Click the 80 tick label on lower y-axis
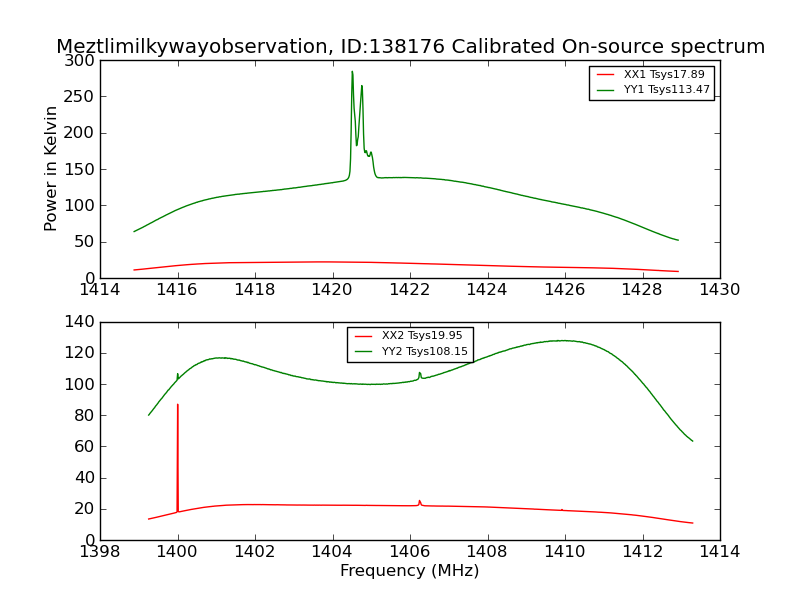This screenshot has width=800, height=600. point(84,415)
